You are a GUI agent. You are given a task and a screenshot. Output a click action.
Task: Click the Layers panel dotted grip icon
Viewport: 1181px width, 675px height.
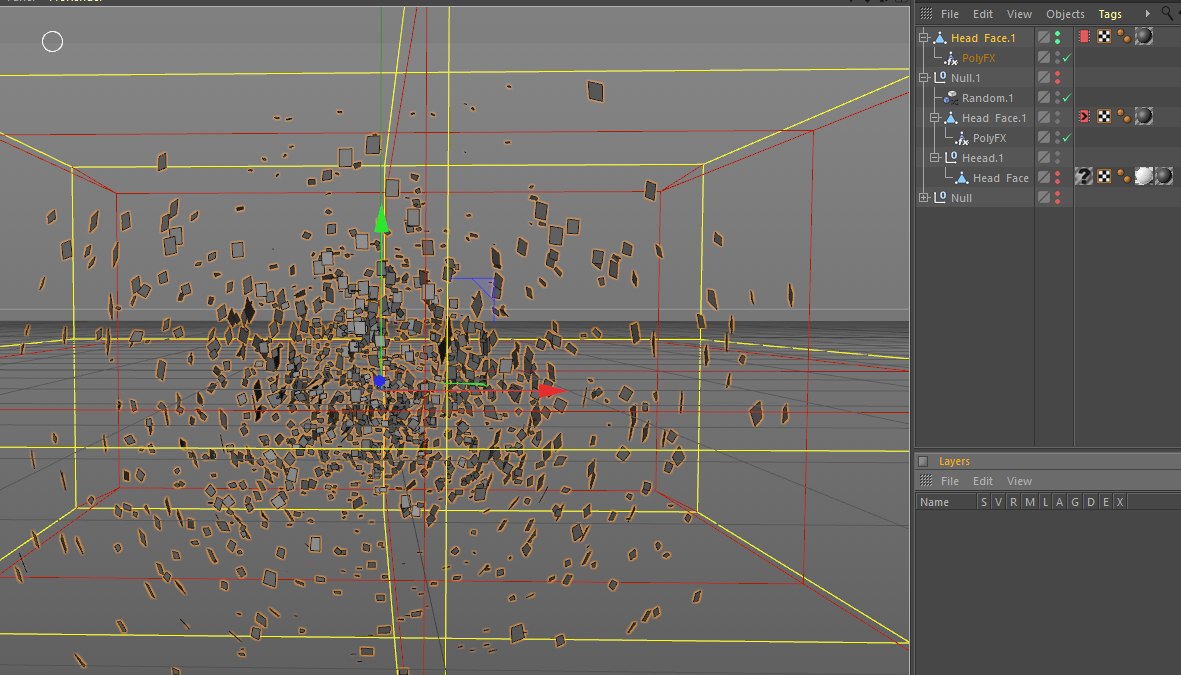point(926,481)
